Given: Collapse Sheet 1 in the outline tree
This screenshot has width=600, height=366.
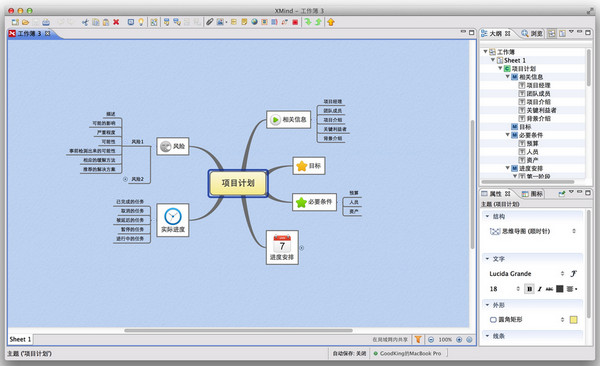Looking at the screenshot, I should point(493,60).
